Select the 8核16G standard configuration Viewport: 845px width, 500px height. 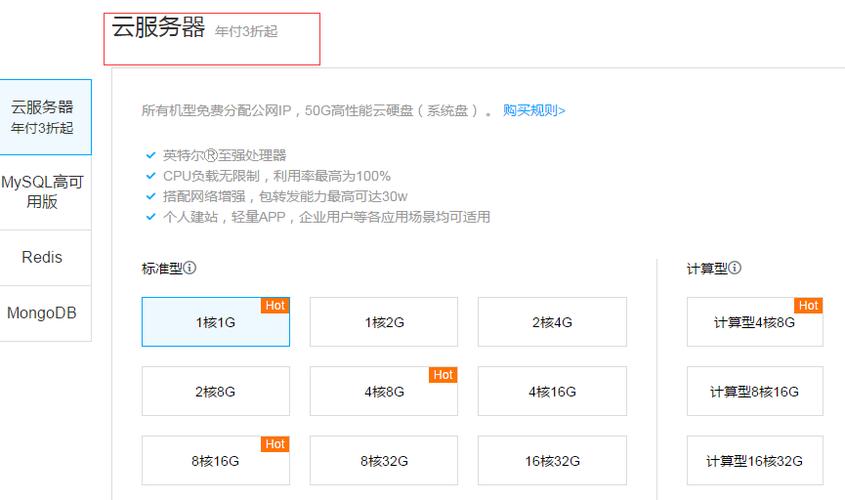[x=216, y=461]
